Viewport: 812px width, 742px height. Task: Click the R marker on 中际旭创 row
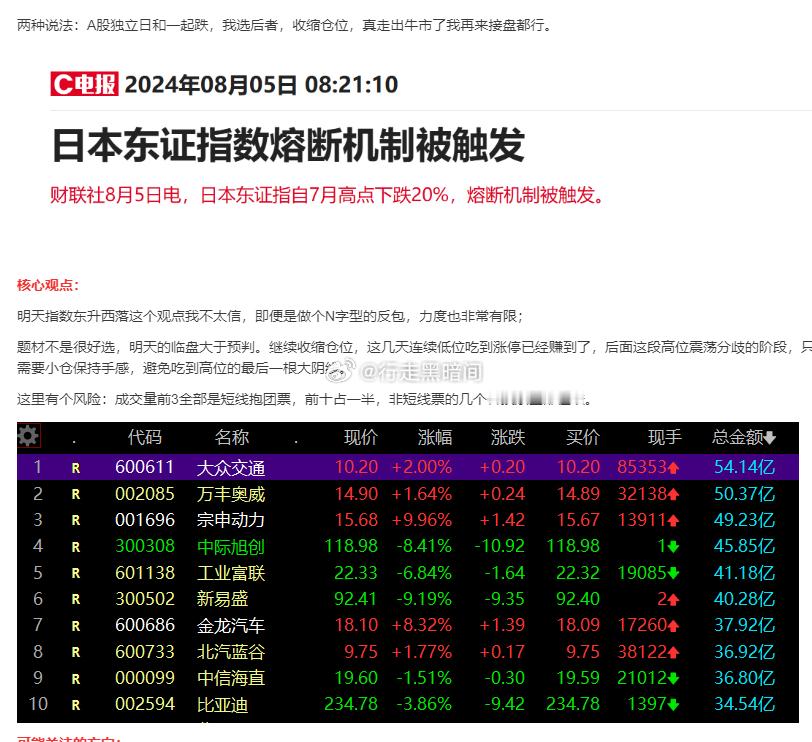(76, 547)
